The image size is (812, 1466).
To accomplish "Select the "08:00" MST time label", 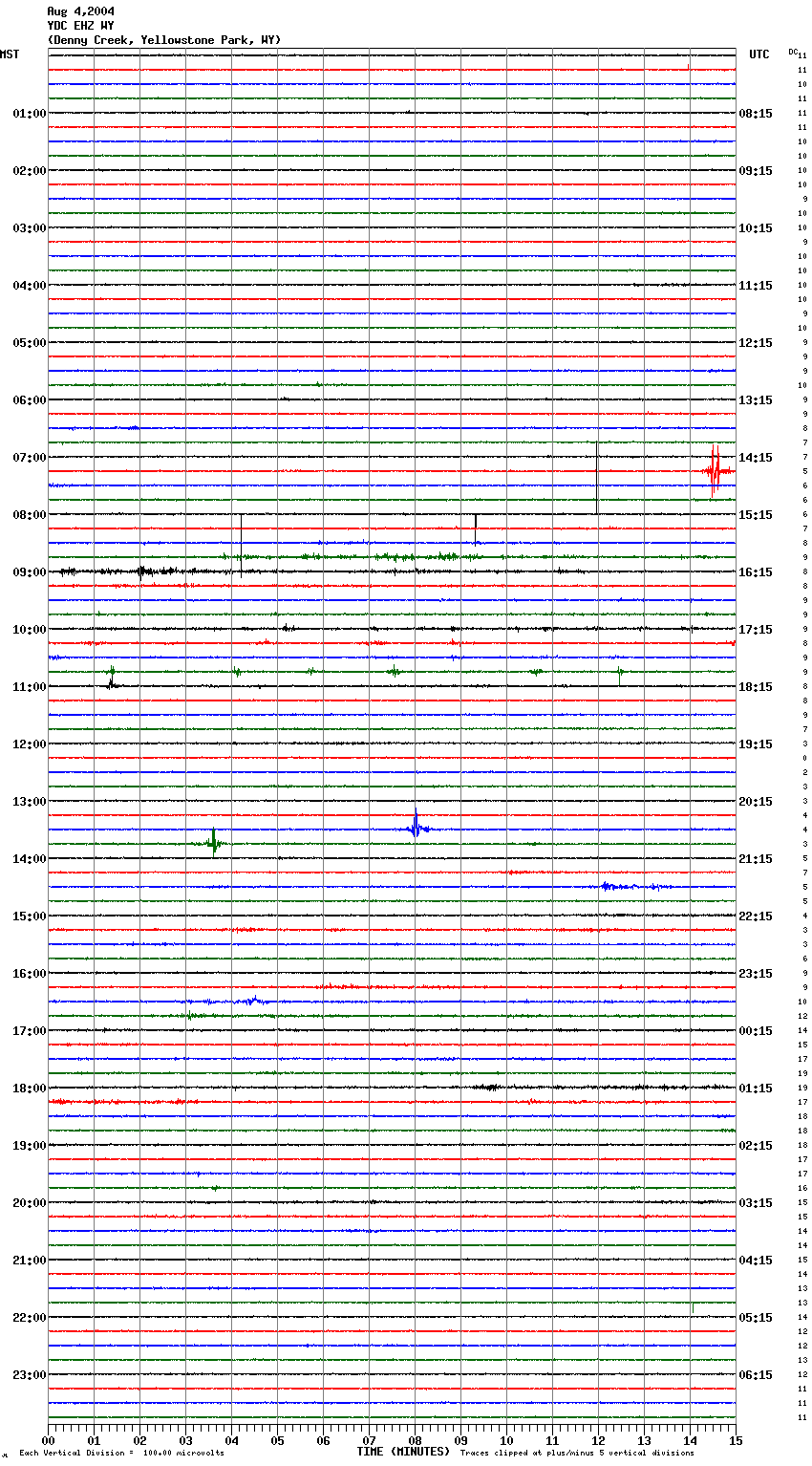I will 30,515.
